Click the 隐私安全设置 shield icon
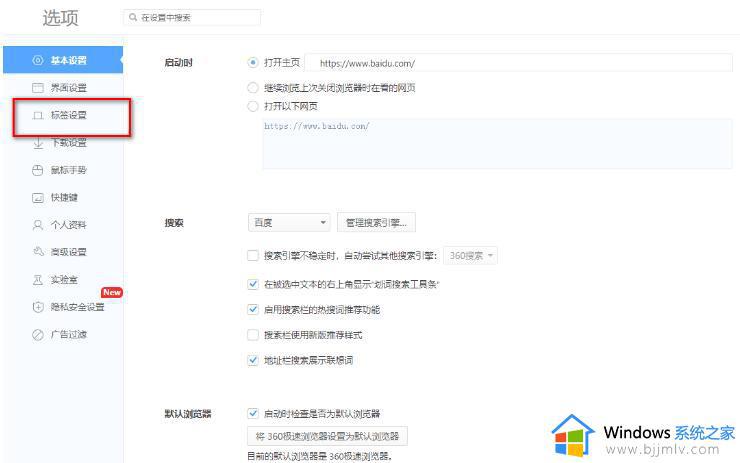The width and height of the screenshot is (740, 463). point(38,307)
